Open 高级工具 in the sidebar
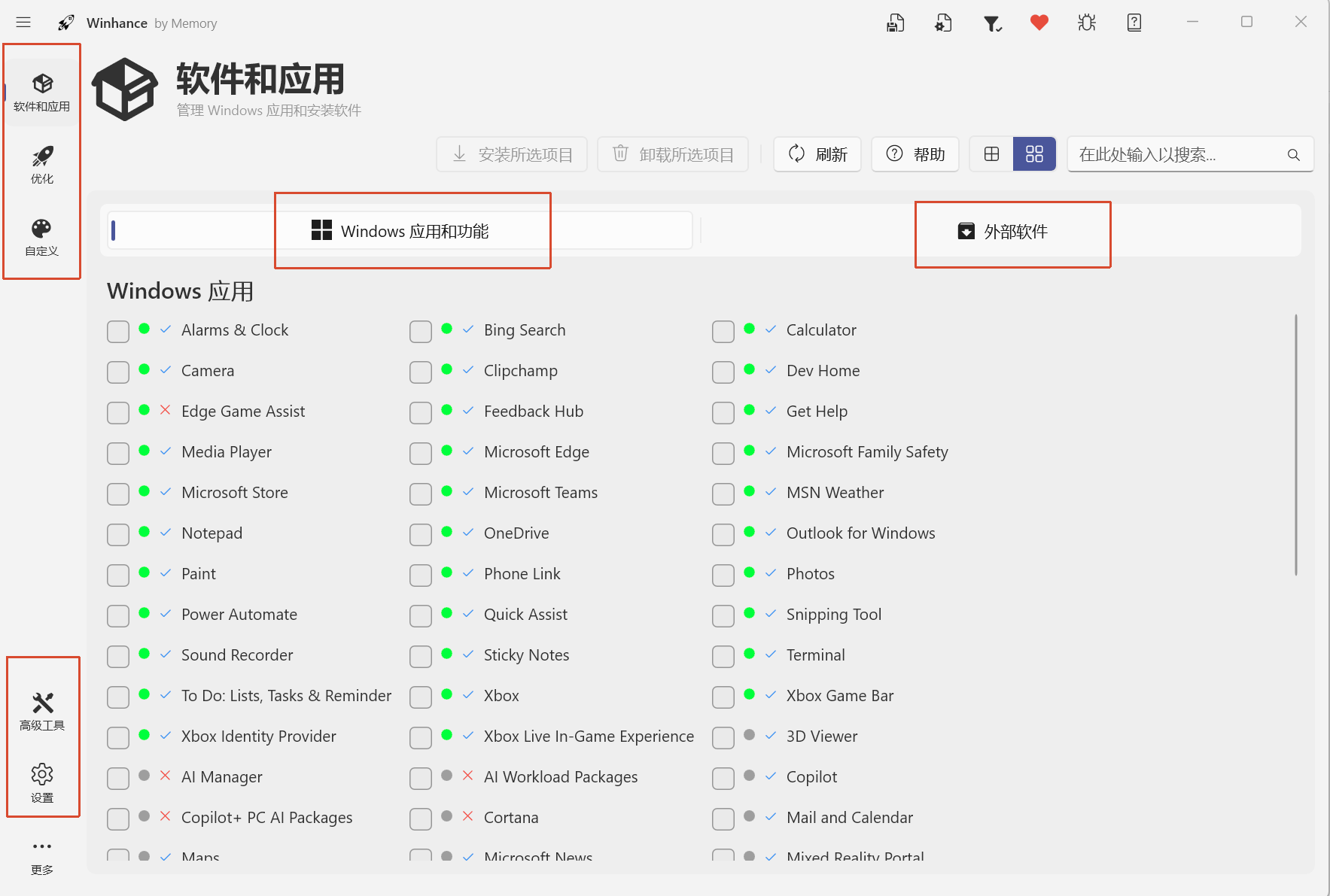This screenshot has width=1330, height=896. pyautogui.click(x=42, y=712)
